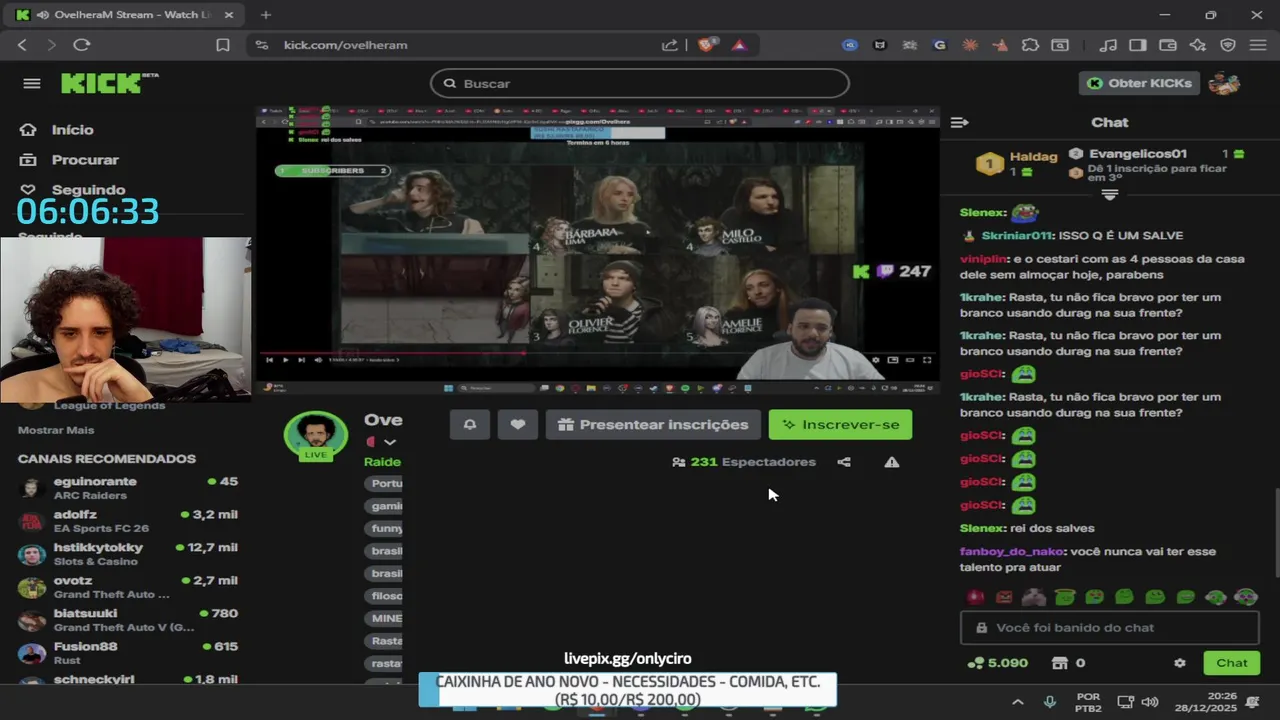1280x720 pixels.
Task: Click the video progress bar
Action: [x=597, y=352]
